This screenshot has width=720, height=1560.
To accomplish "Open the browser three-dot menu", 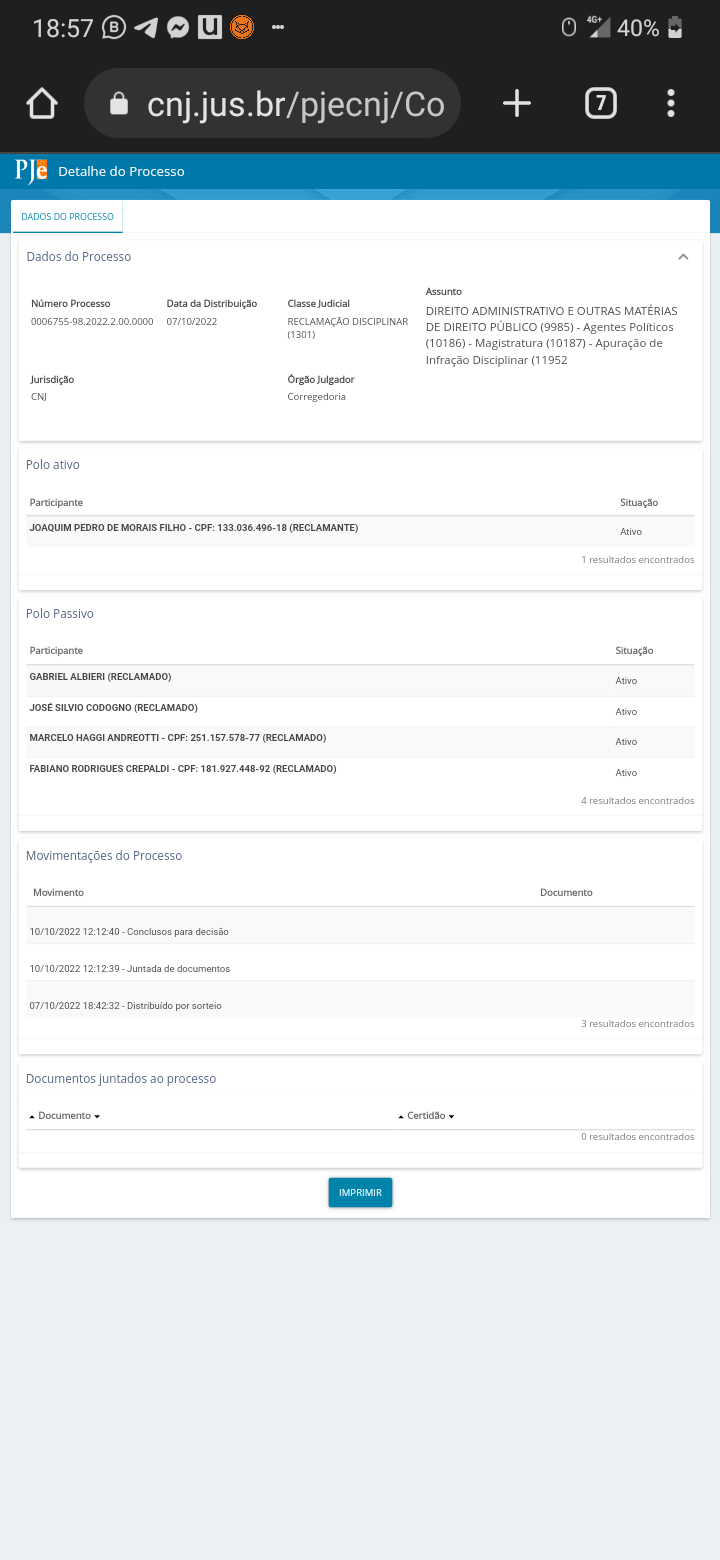I will click(x=671, y=103).
